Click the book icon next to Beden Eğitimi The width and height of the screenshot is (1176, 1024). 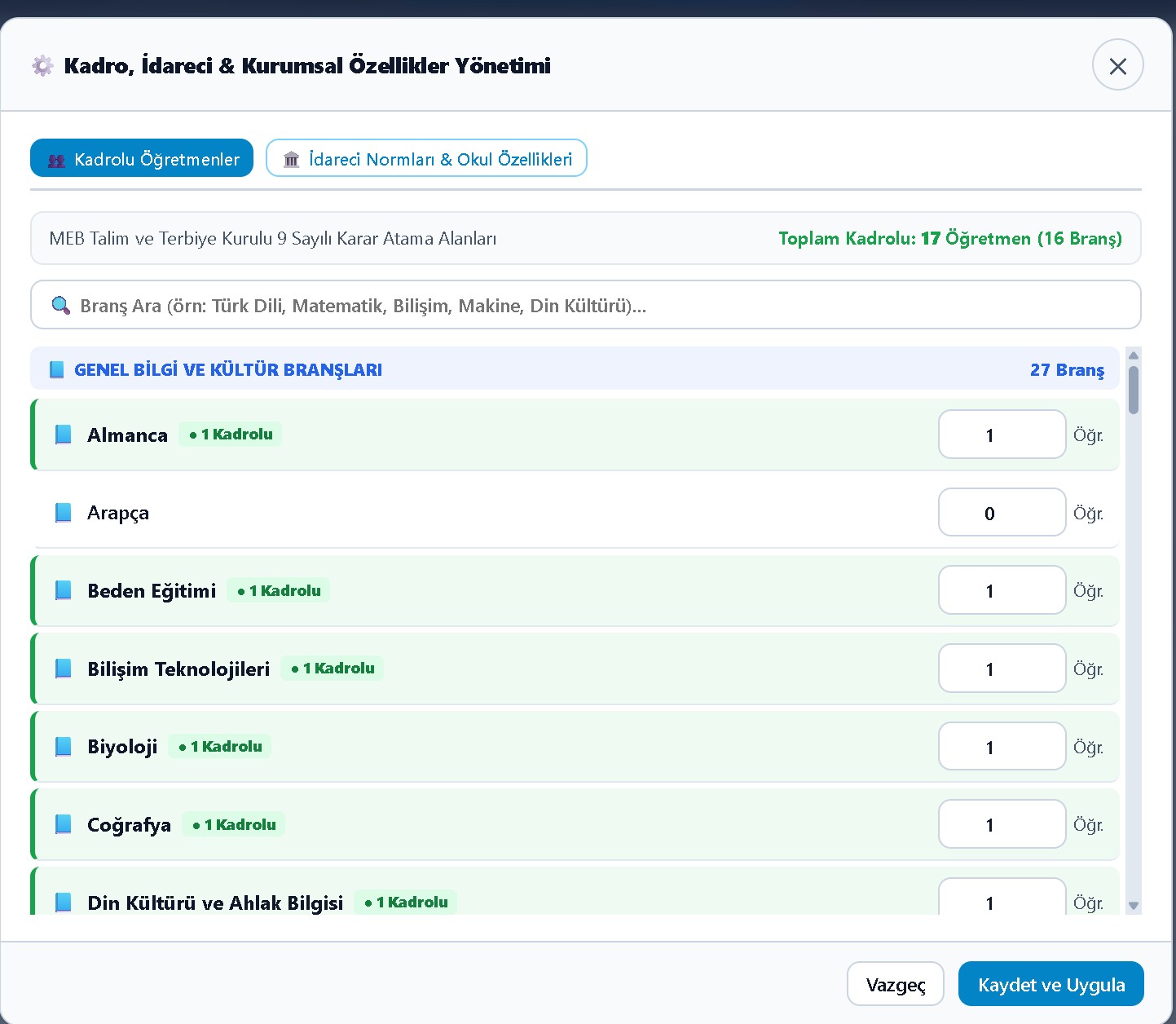(x=63, y=590)
